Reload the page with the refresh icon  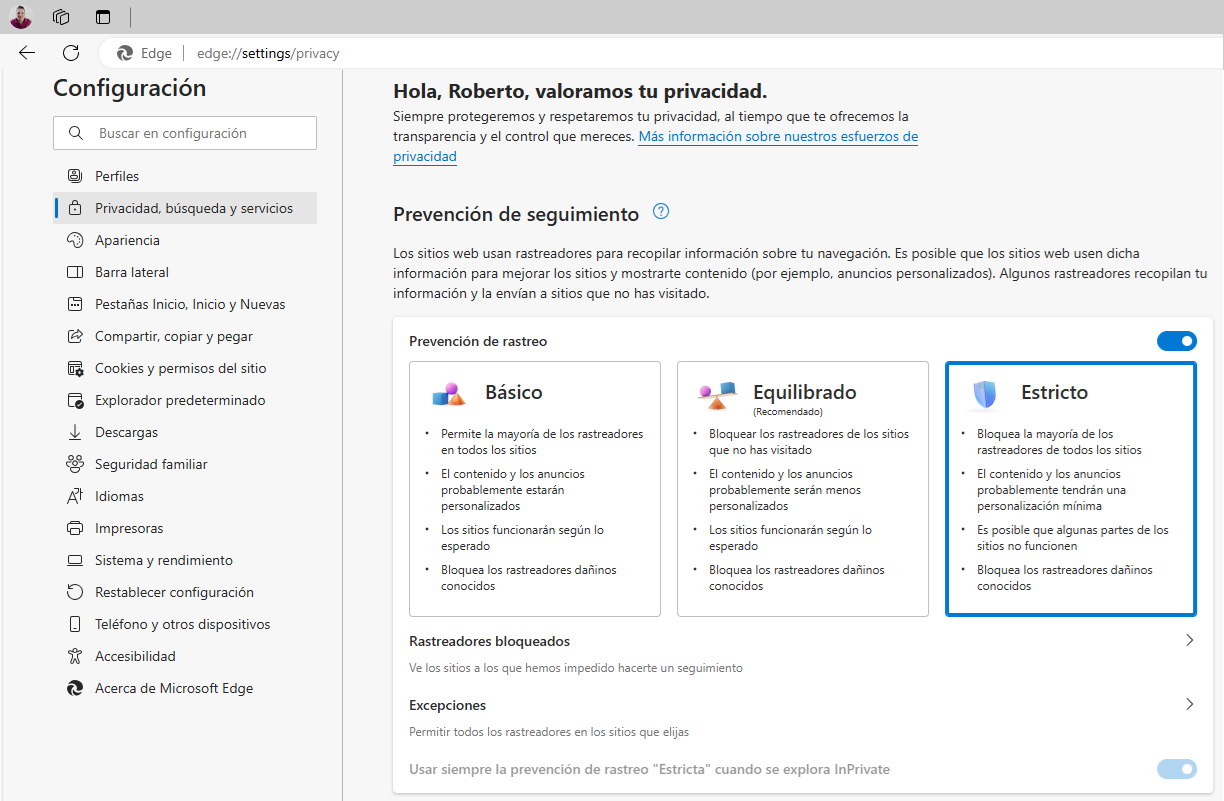[x=71, y=53]
